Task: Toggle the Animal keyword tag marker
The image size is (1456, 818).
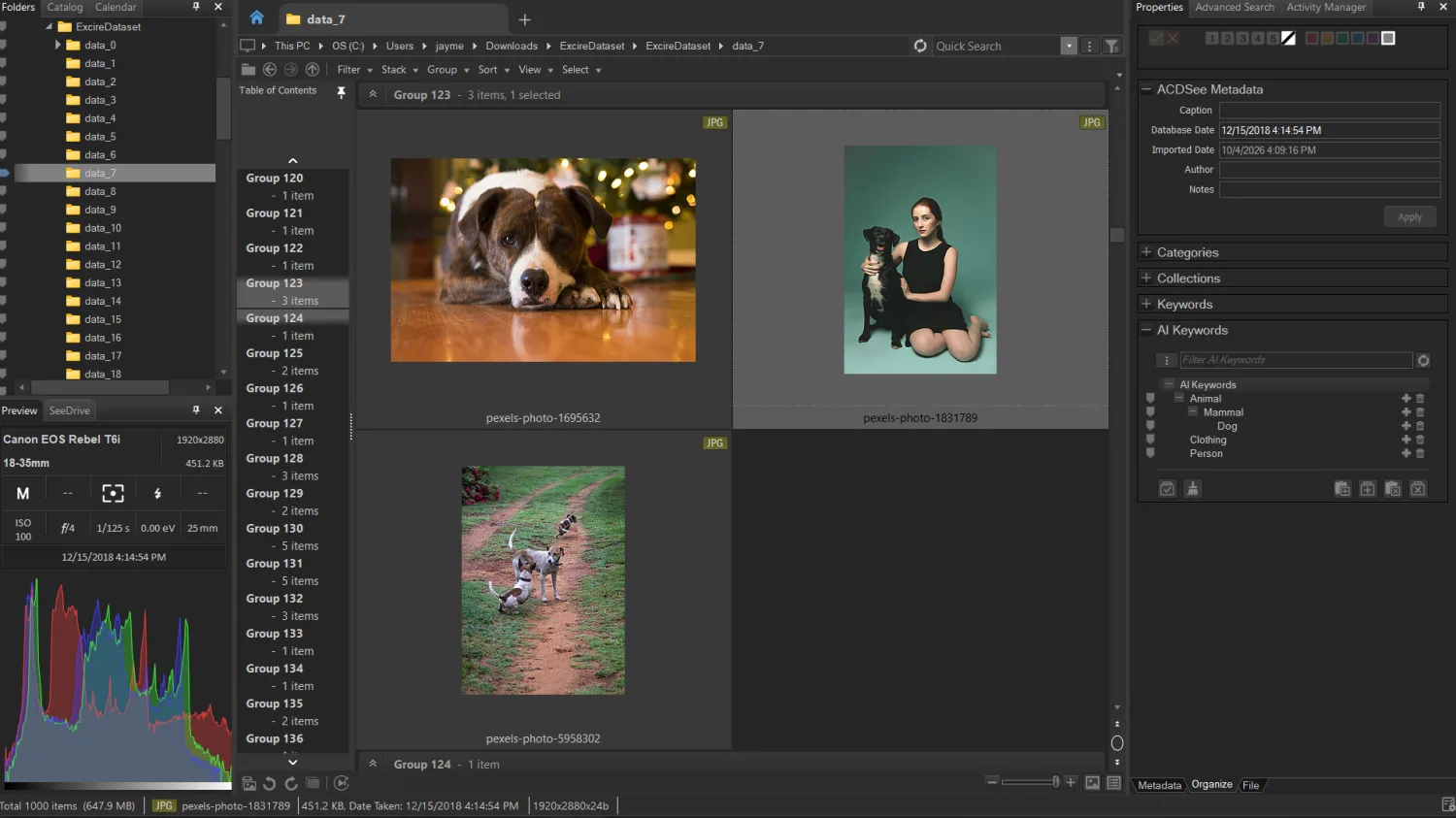Action: tap(1150, 399)
